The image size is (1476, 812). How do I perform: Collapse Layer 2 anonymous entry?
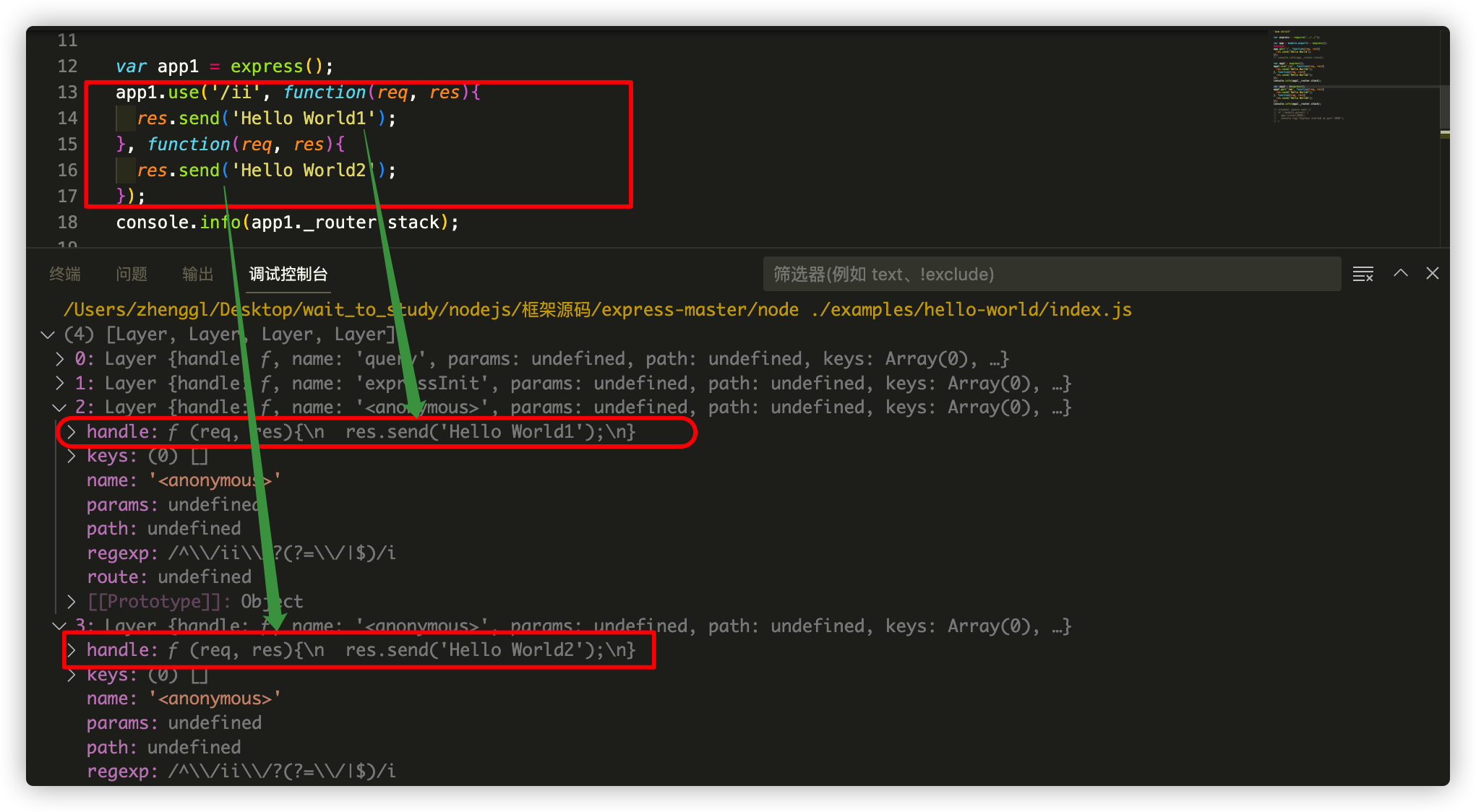tap(59, 407)
